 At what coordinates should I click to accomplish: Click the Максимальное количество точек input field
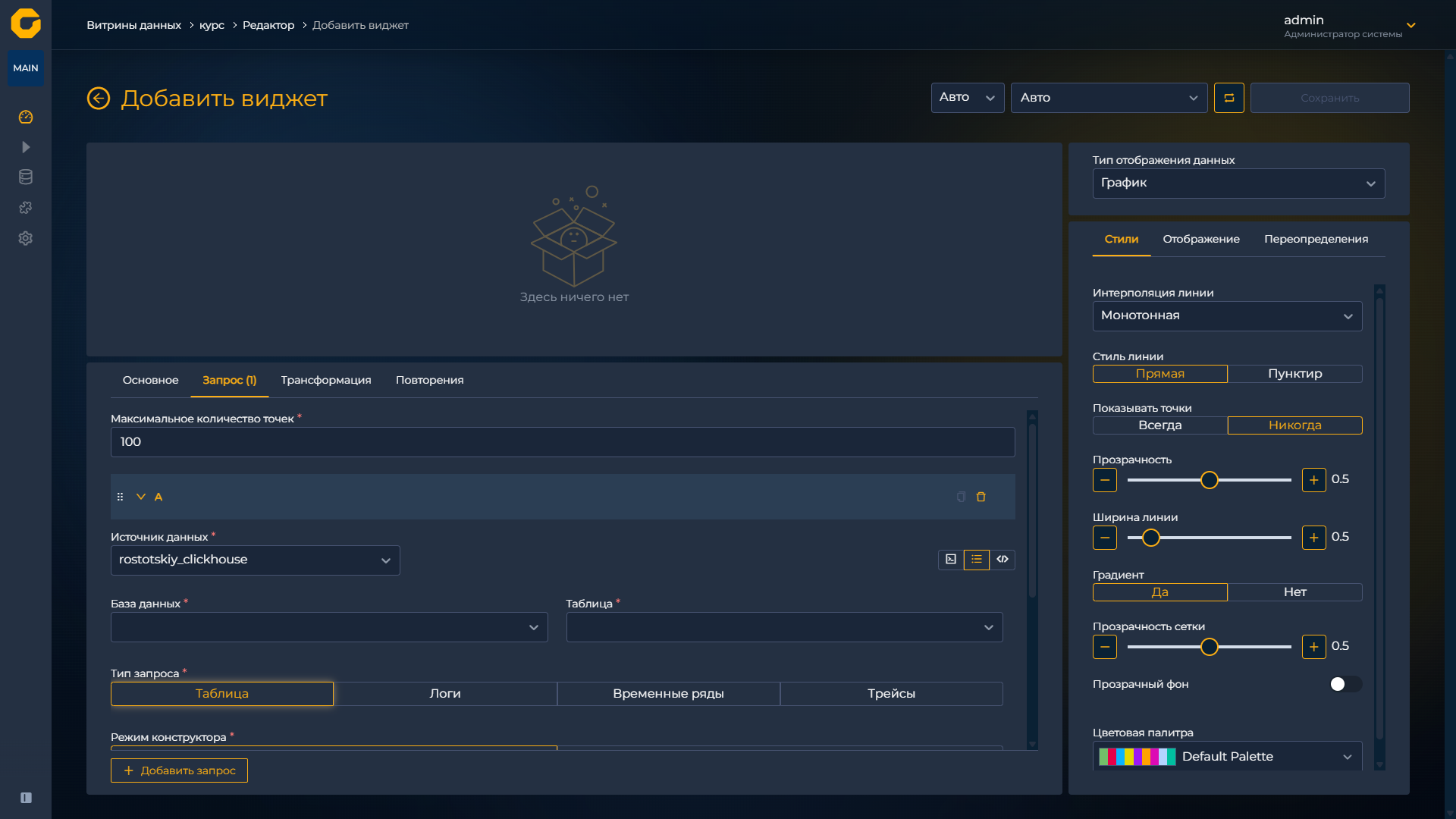coord(563,442)
